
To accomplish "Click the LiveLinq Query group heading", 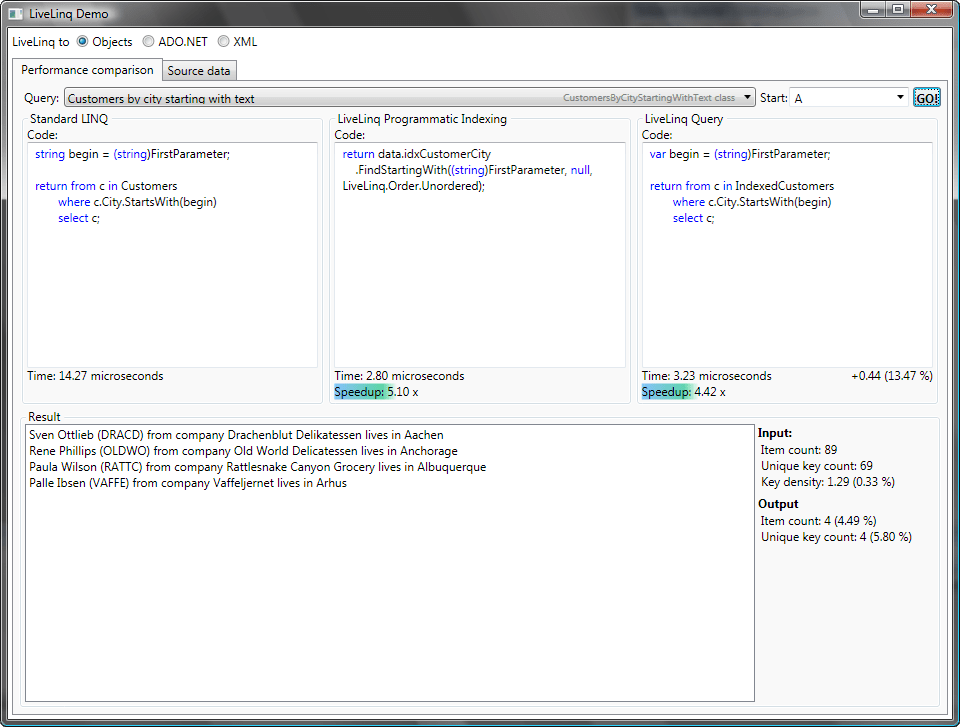I will [x=684, y=119].
